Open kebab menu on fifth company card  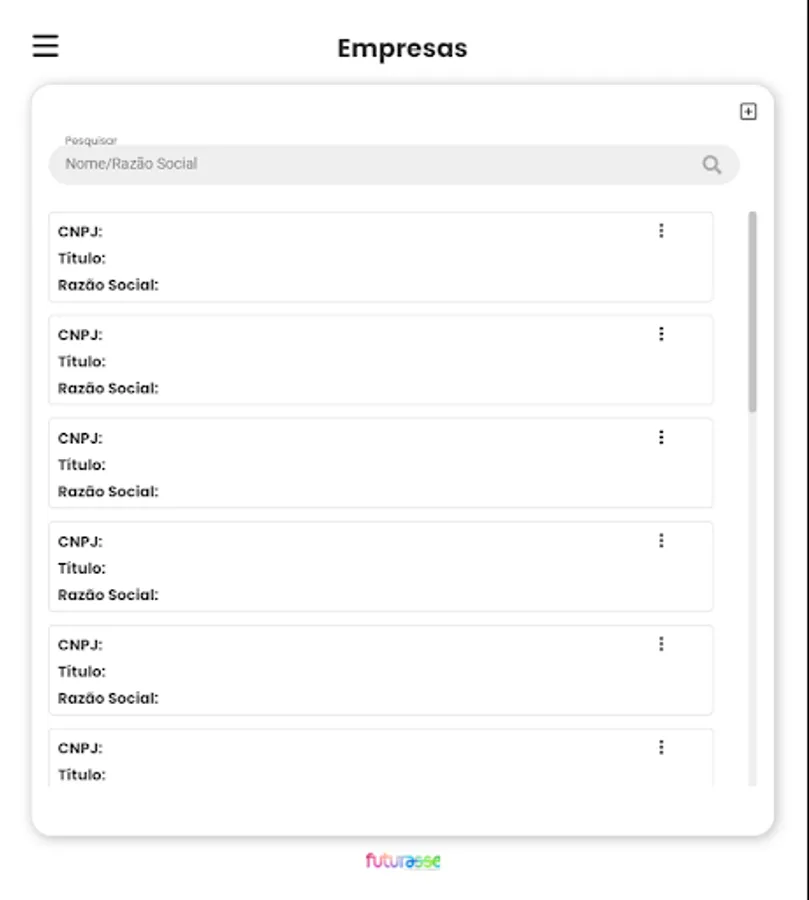tap(661, 644)
